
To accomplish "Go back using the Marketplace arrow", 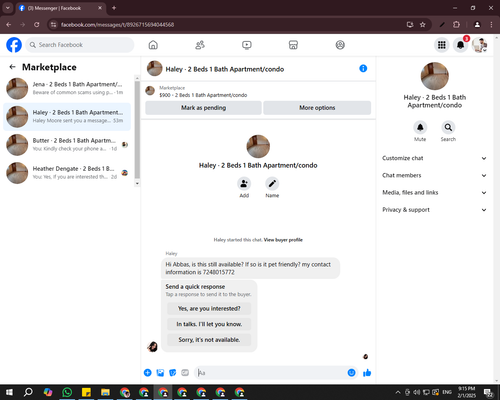I will 12,67.
